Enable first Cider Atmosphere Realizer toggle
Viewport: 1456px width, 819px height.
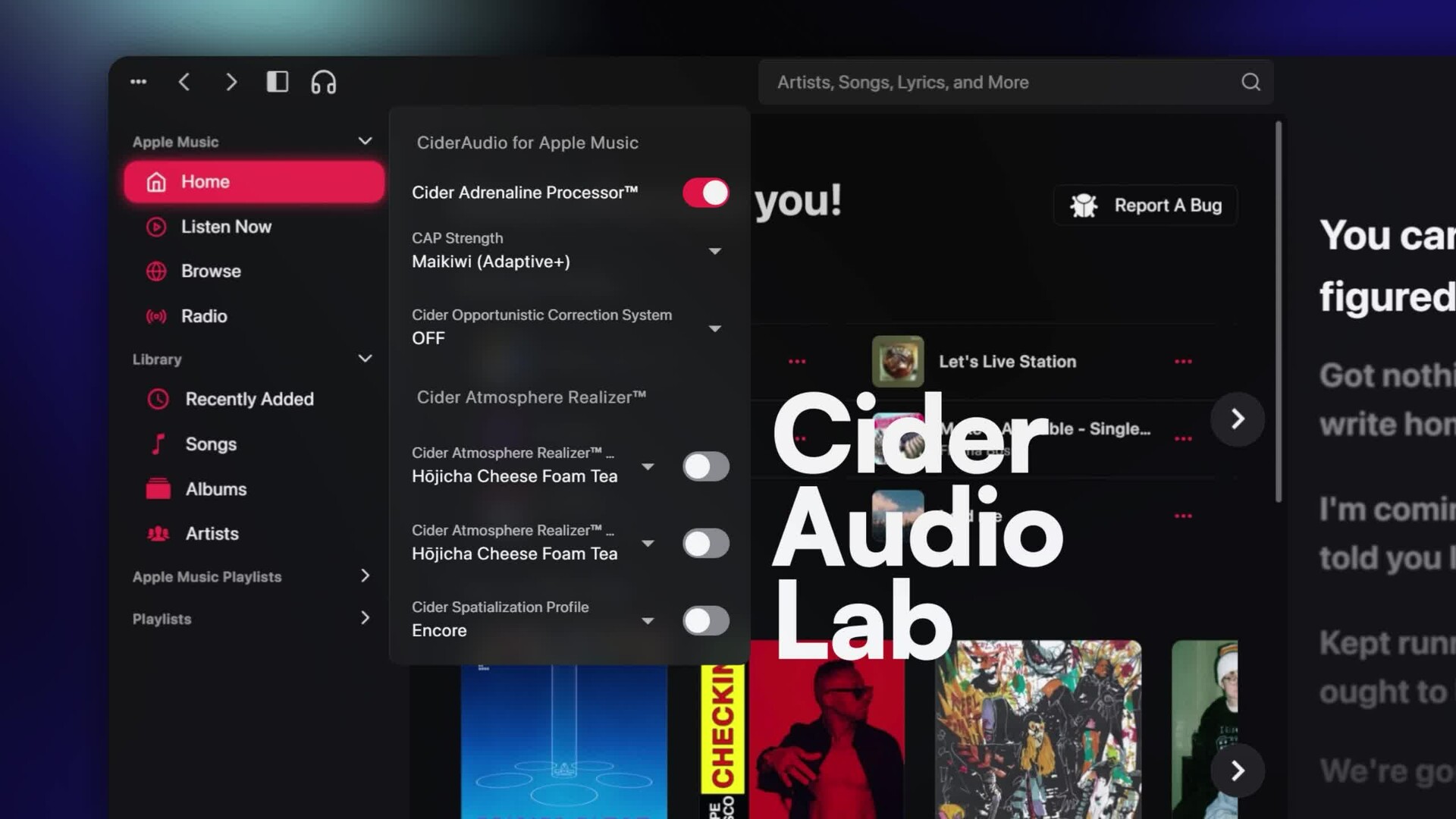tap(705, 466)
